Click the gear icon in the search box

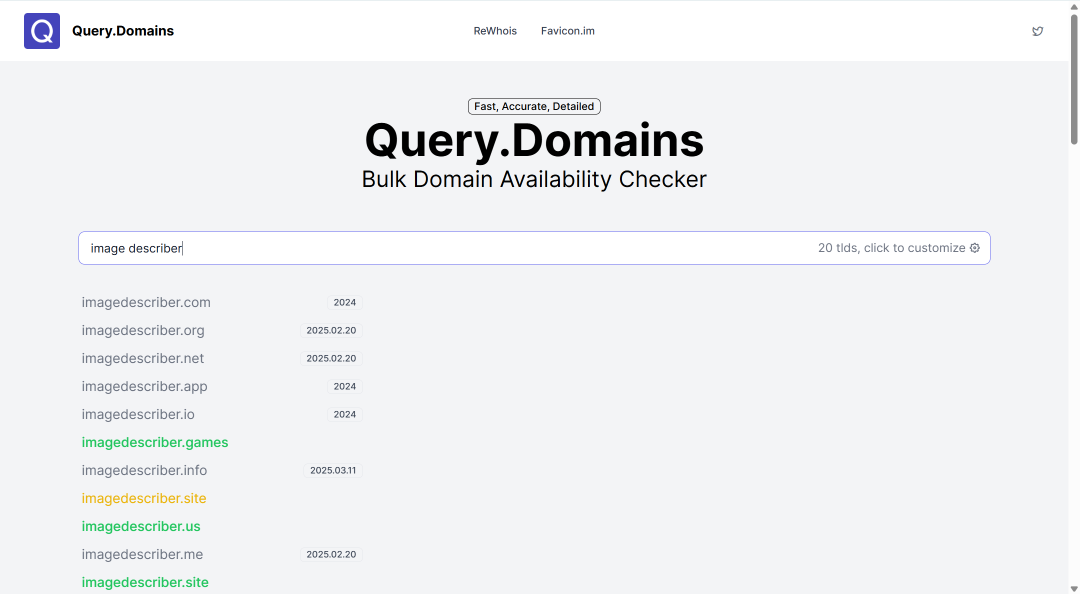(x=975, y=248)
